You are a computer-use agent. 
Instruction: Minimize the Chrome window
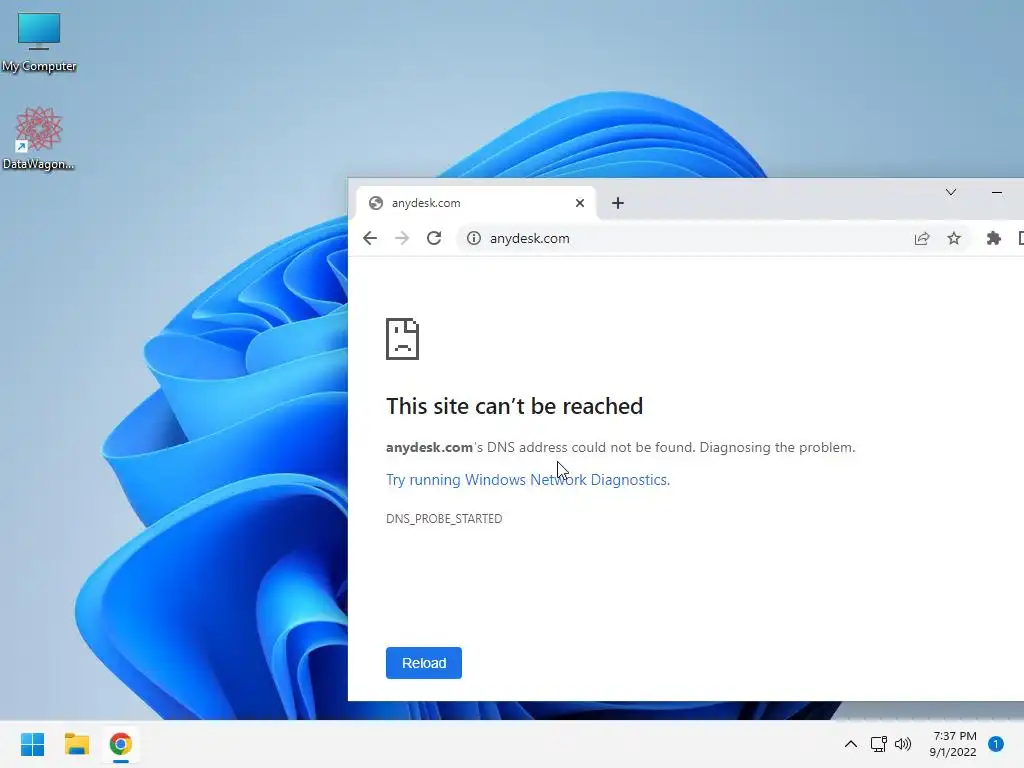[x=997, y=192]
